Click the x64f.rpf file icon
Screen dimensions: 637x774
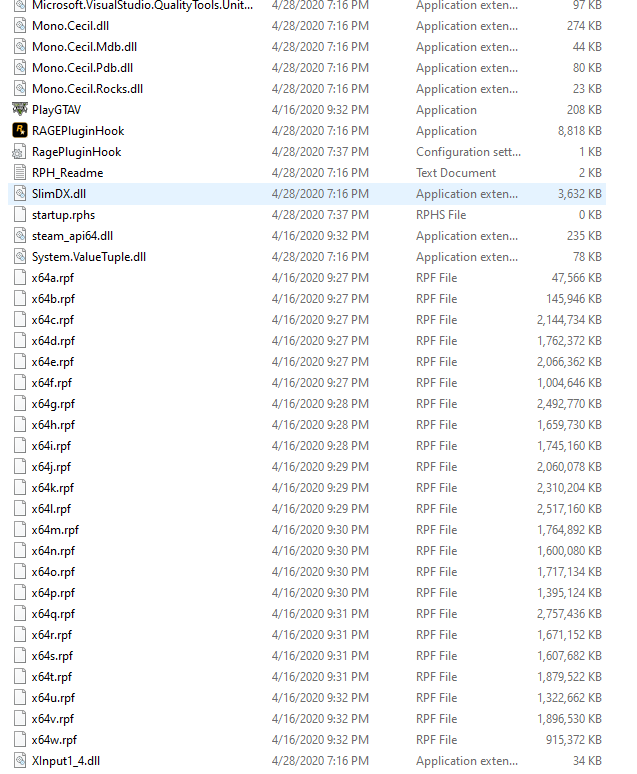(x=20, y=382)
